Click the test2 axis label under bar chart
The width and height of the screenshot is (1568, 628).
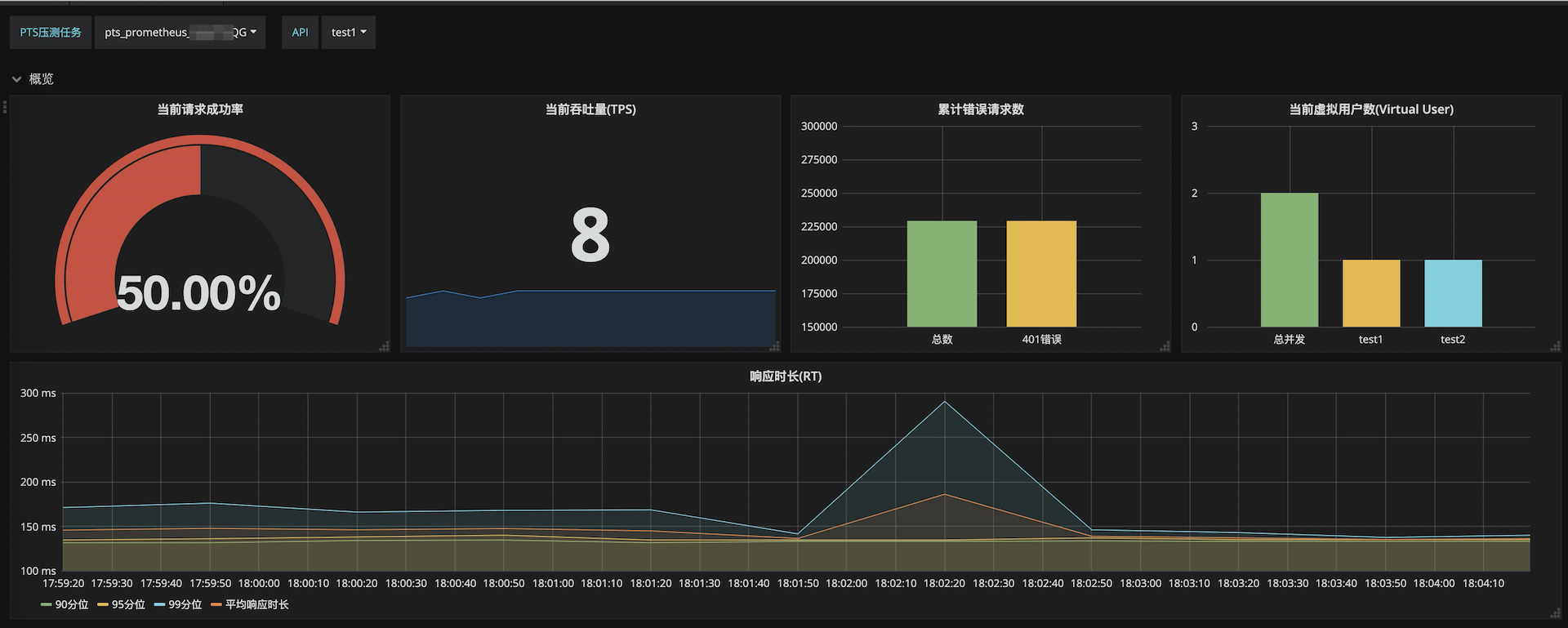tap(1453, 339)
